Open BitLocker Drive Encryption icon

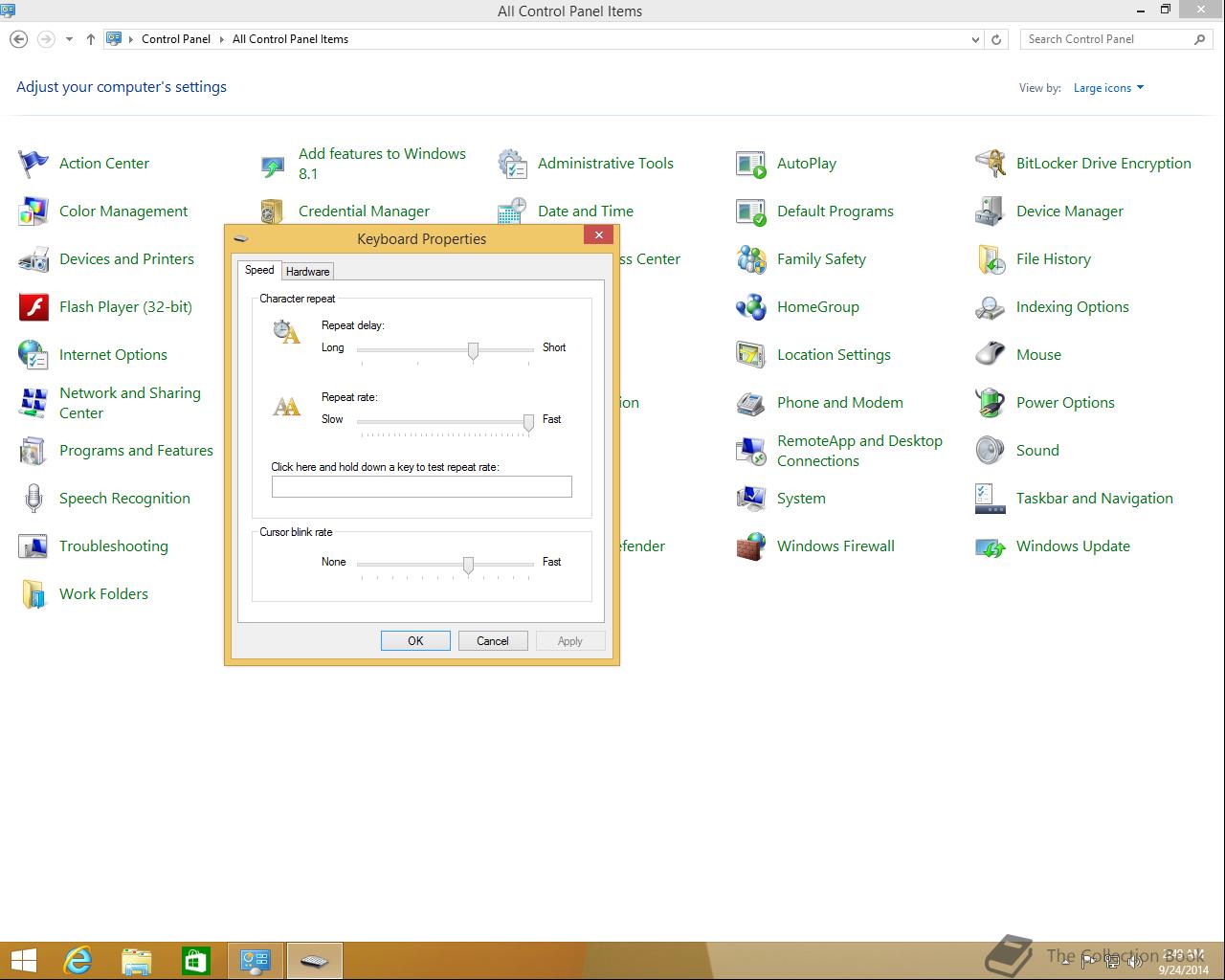tap(991, 164)
